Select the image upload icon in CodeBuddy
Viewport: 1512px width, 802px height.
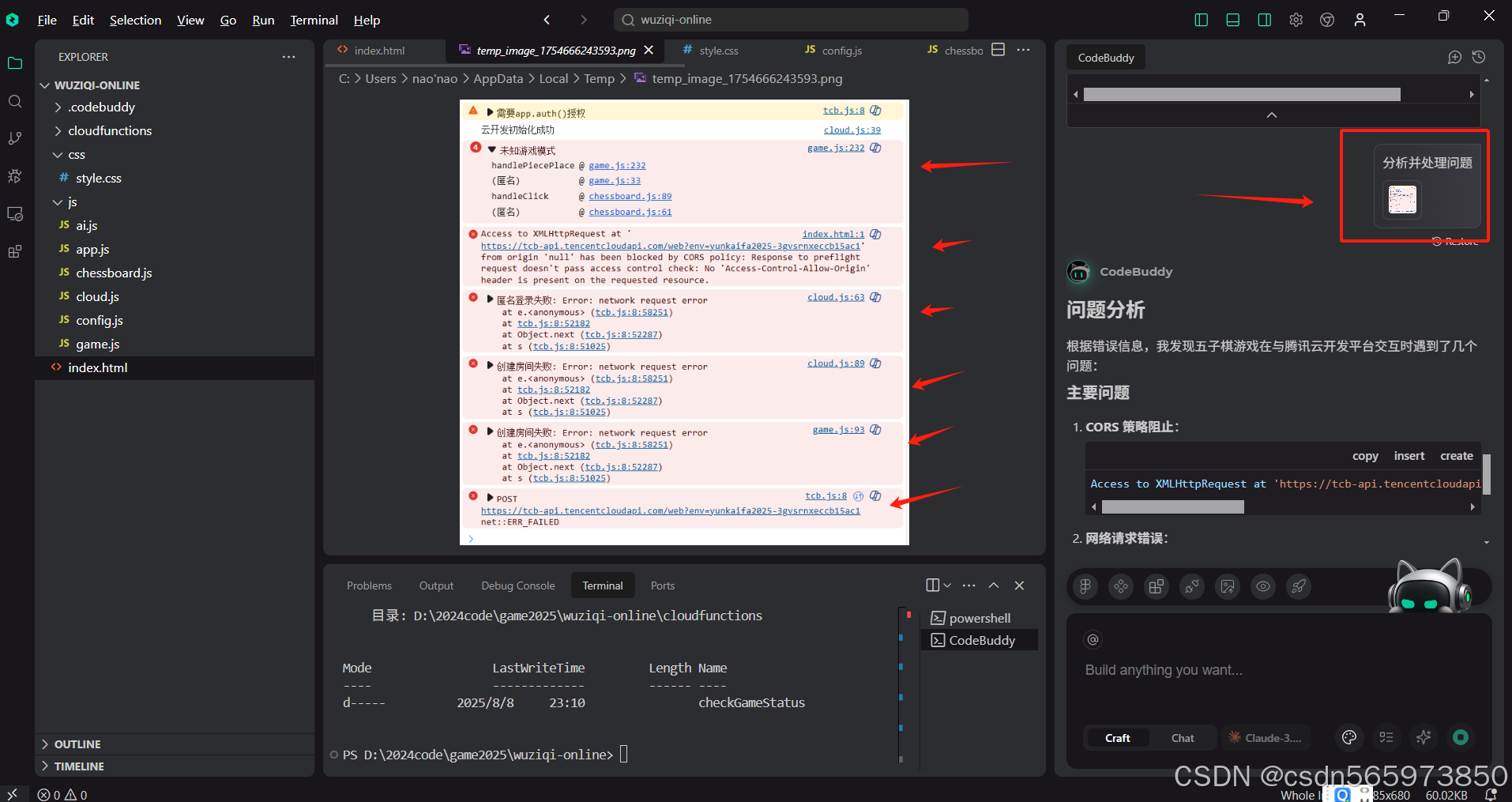point(1227,586)
